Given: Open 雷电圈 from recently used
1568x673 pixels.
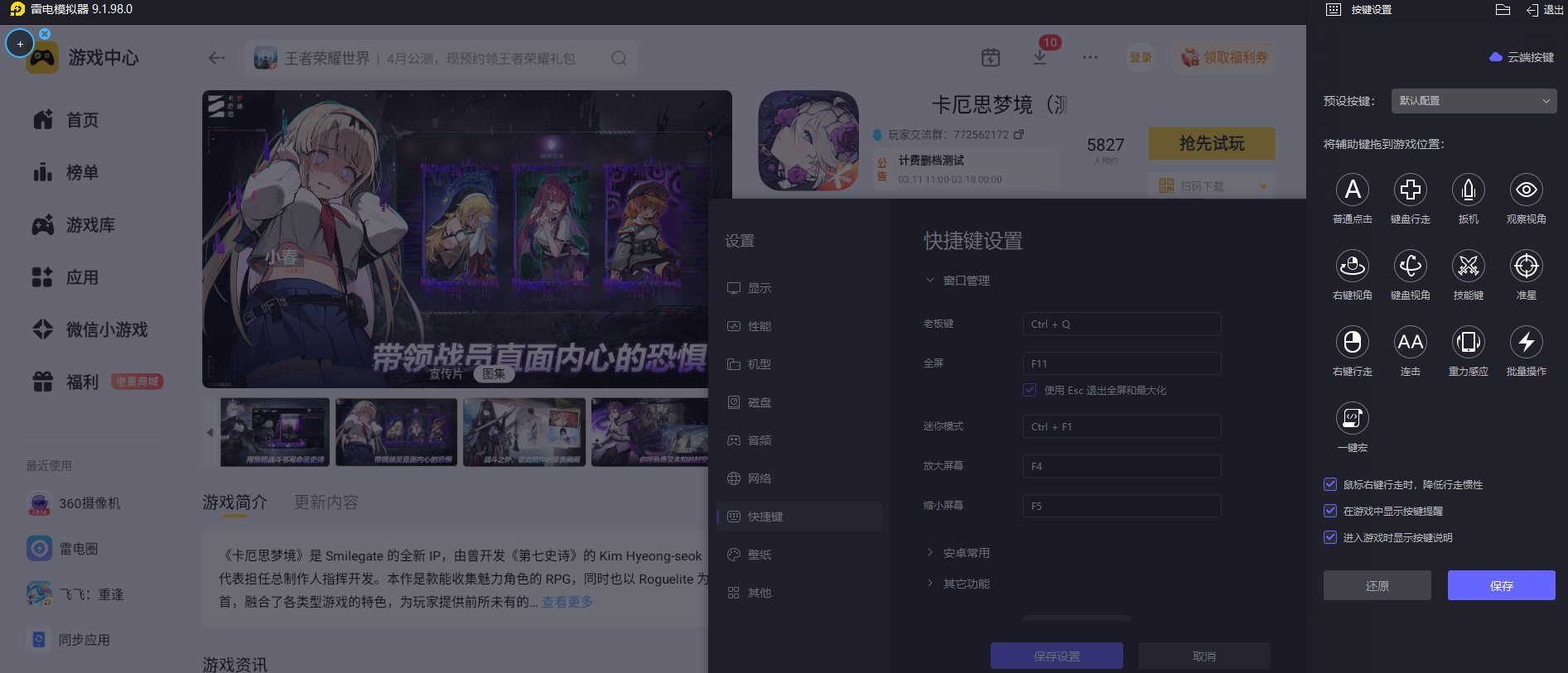Looking at the screenshot, I should point(63,549).
